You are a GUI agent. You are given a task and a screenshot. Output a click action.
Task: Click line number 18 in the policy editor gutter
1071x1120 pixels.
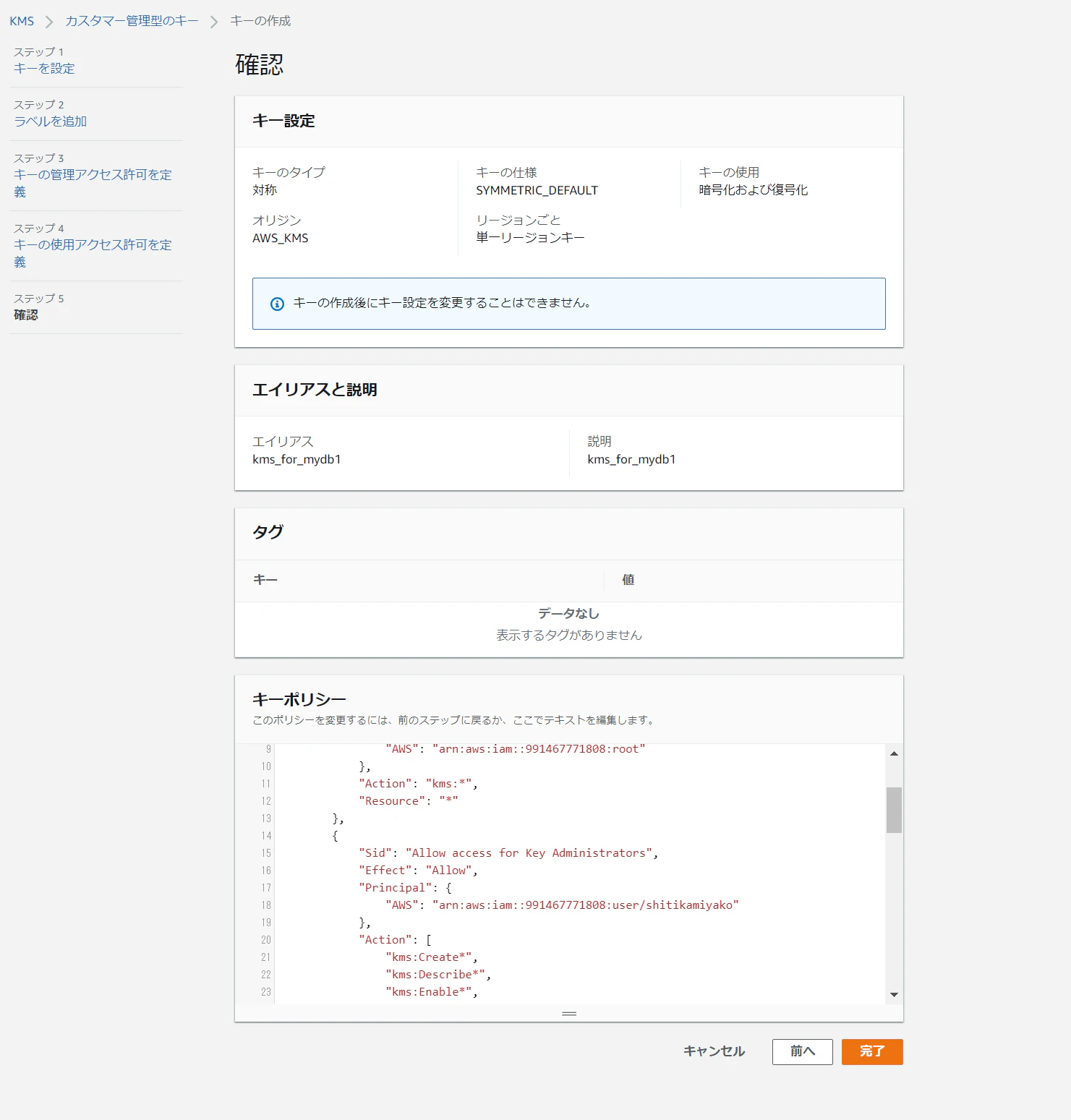(266, 905)
